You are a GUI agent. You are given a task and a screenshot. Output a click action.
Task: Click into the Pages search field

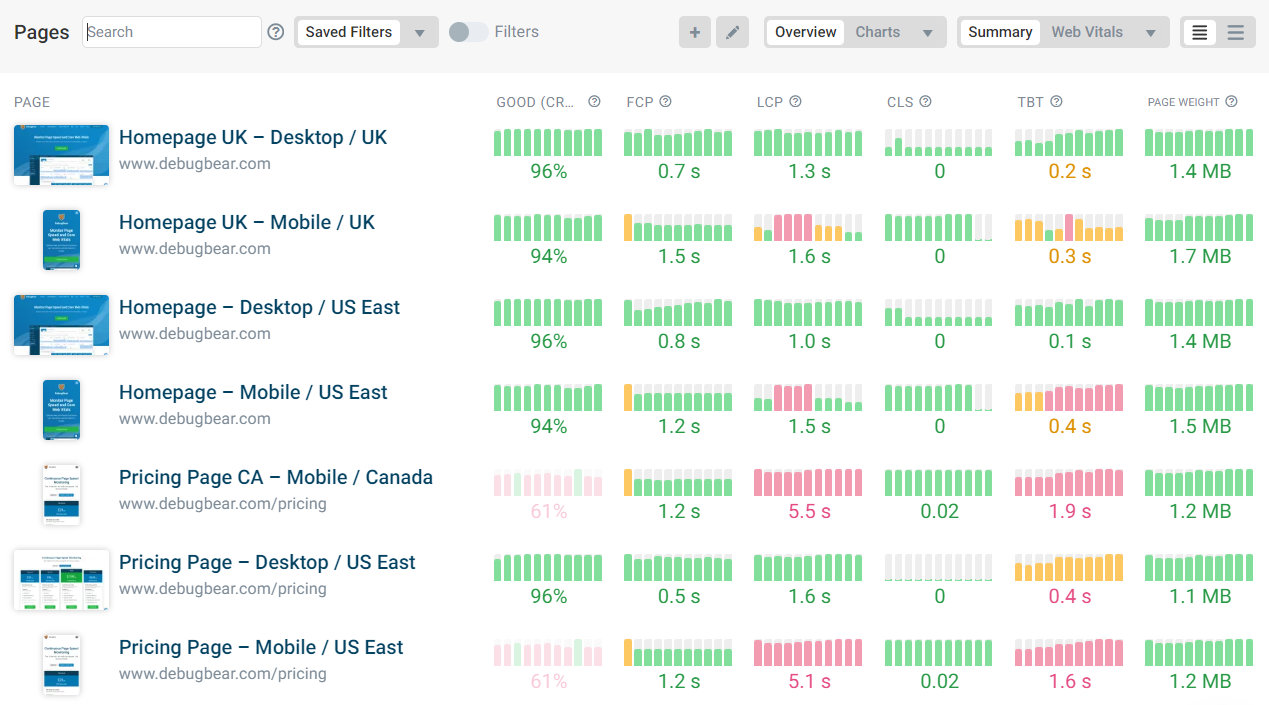point(171,32)
